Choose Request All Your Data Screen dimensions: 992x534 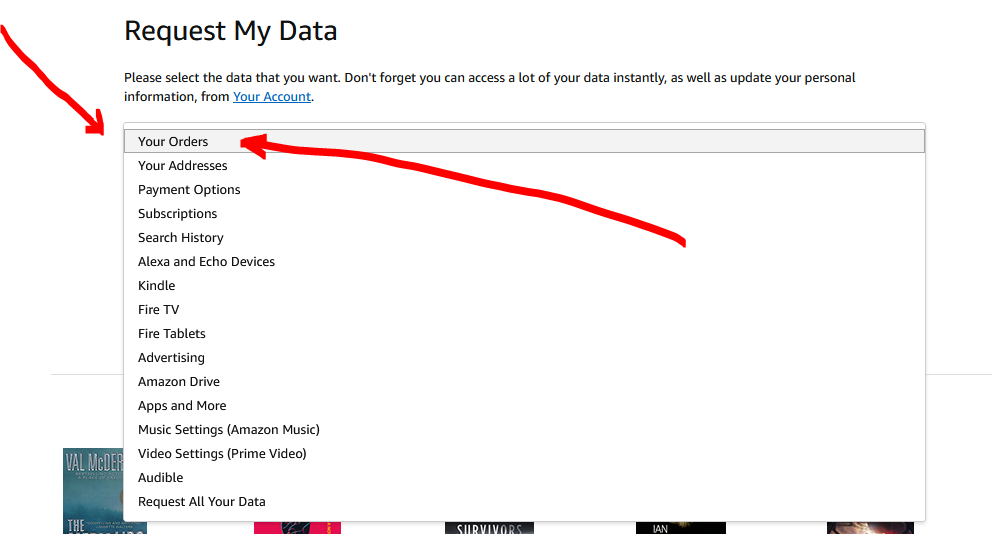[202, 502]
